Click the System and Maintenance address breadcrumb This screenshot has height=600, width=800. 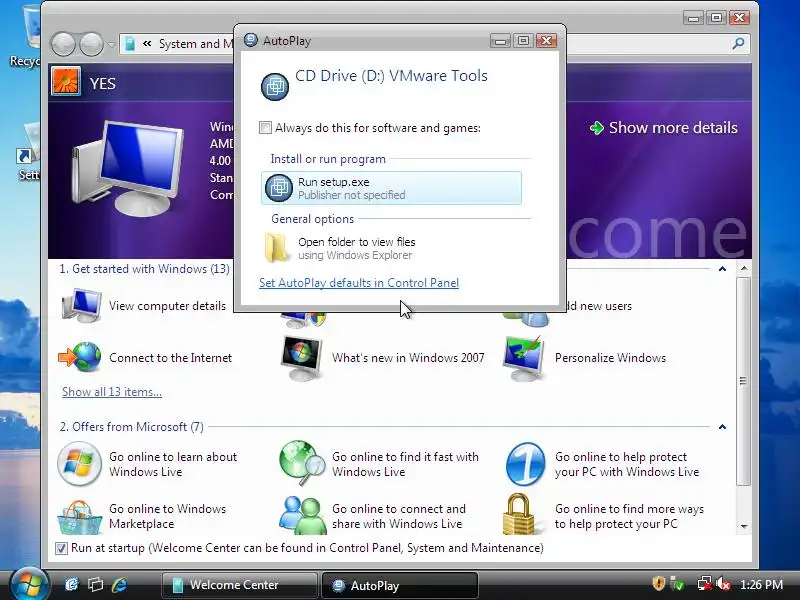click(196, 44)
